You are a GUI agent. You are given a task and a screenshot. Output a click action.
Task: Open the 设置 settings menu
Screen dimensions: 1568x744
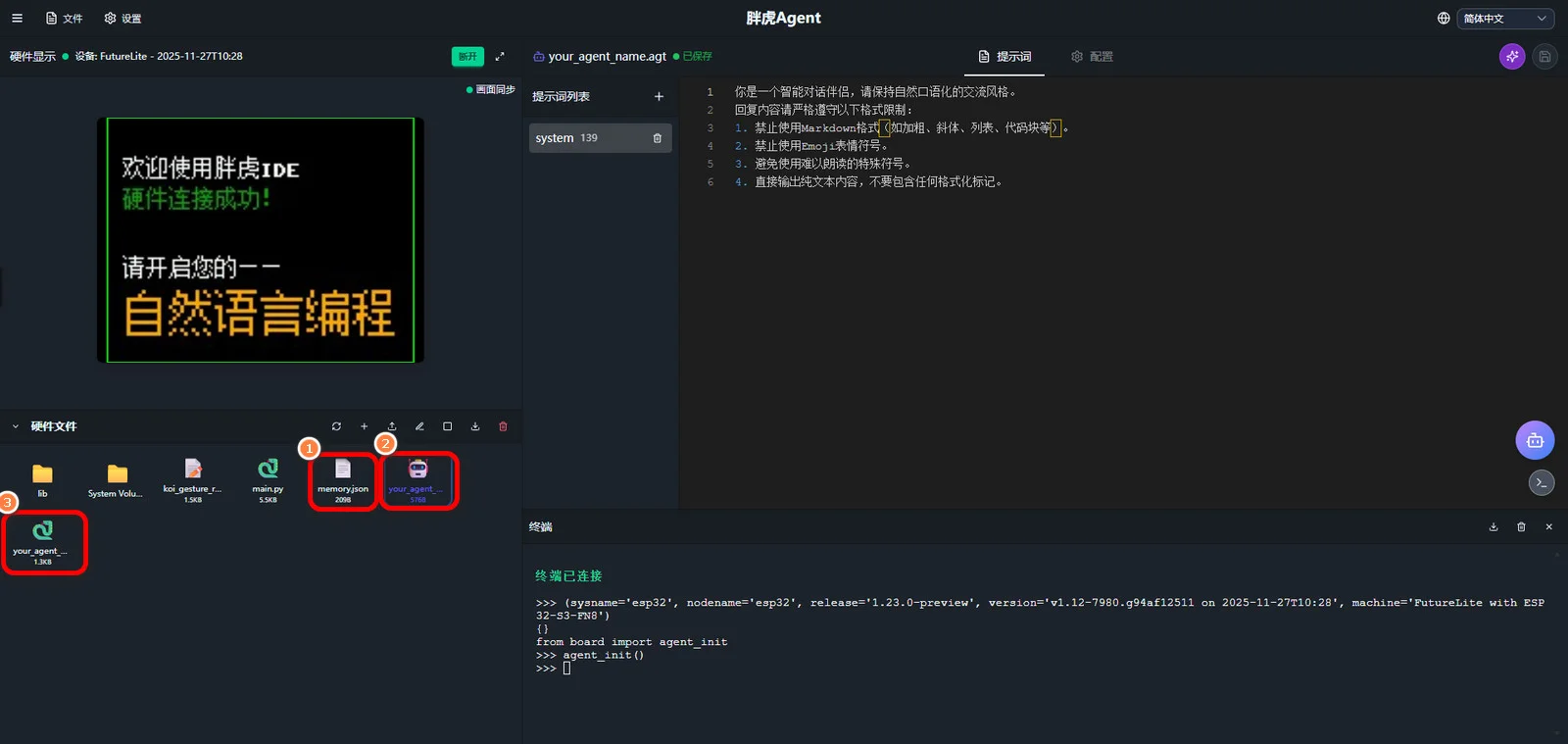[x=123, y=19]
